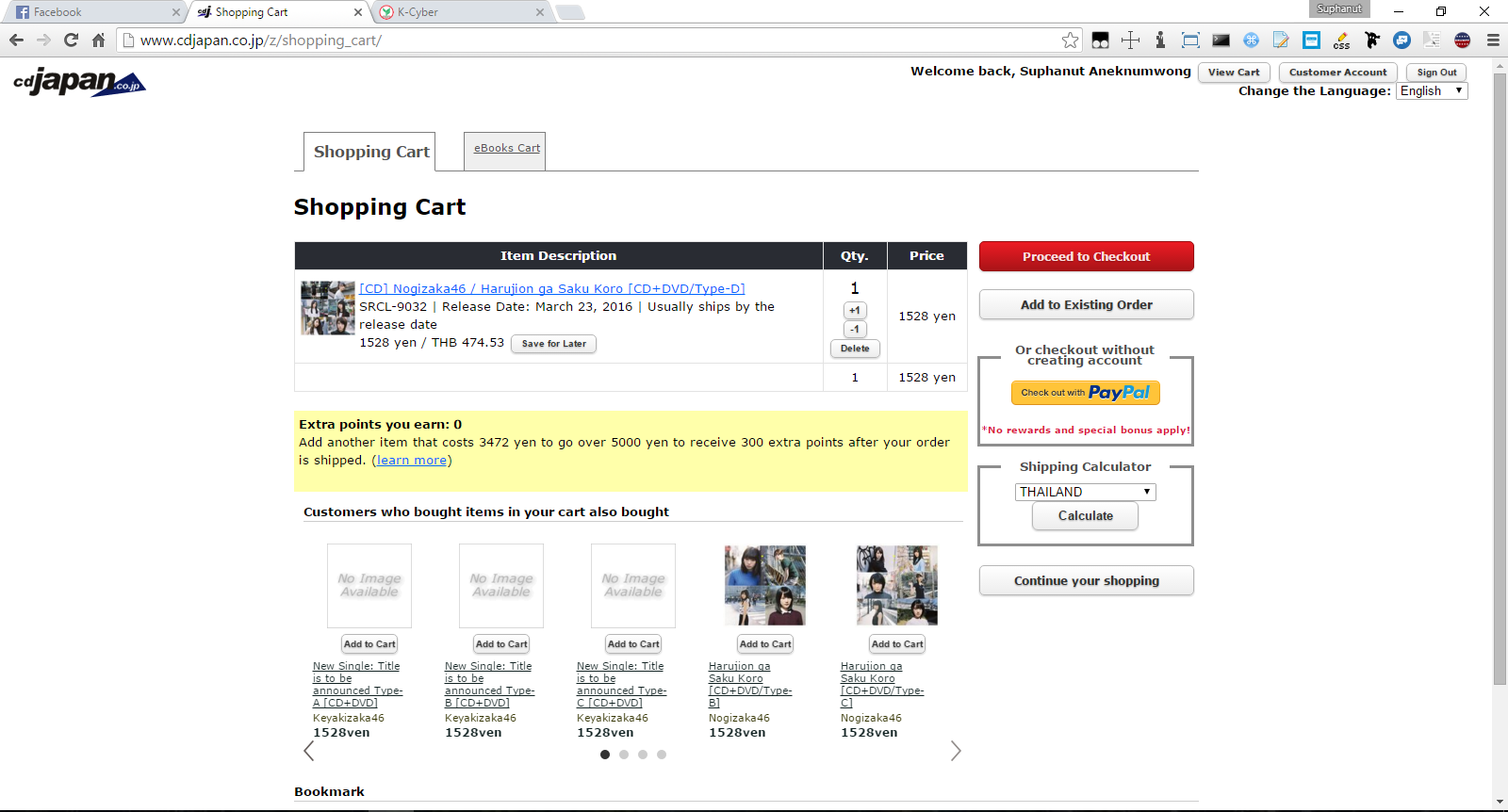1508x812 pixels.
Task: Expand the THAILAND shipping country dropdown
Action: (1085, 492)
